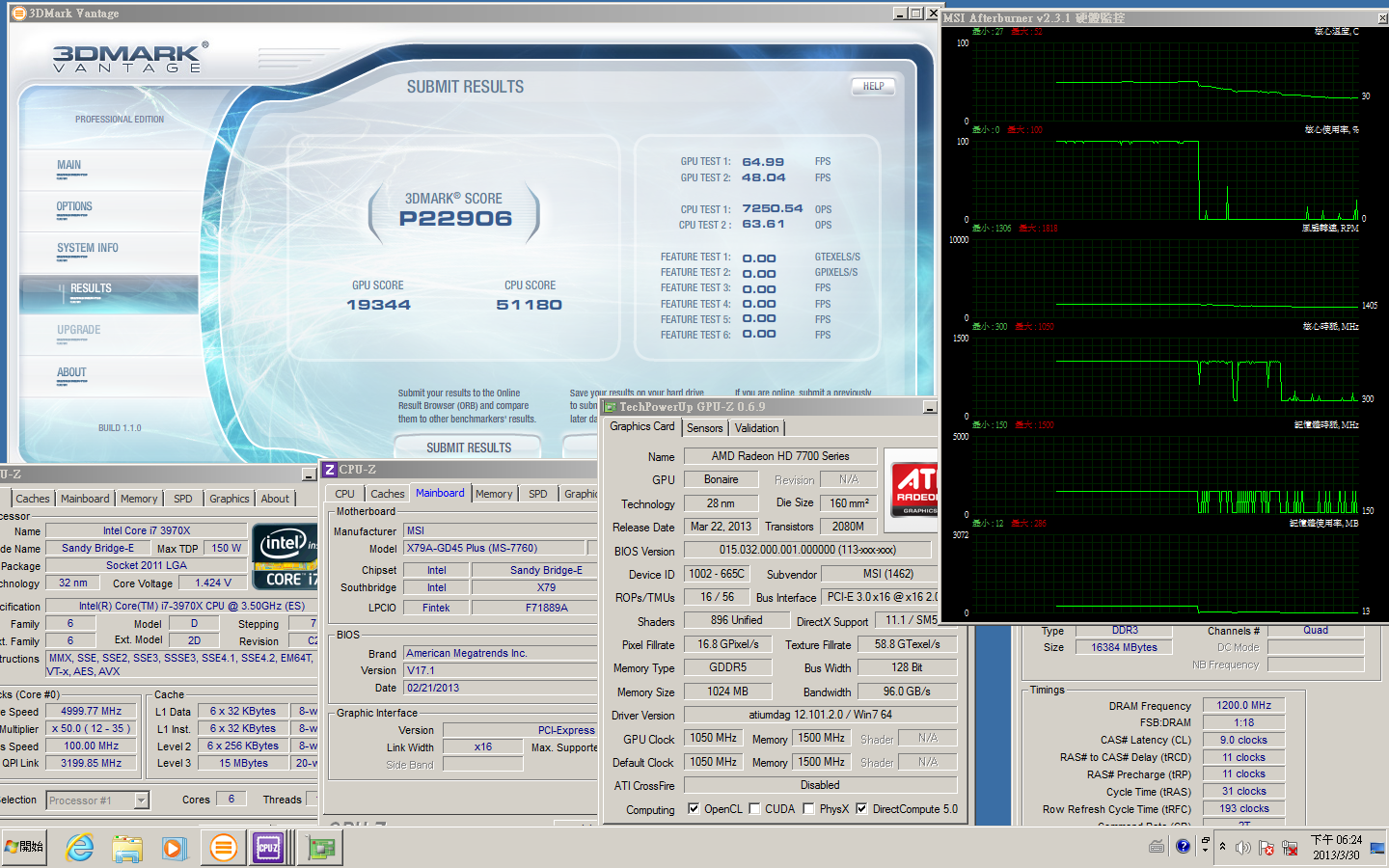The height and width of the screenshot is (868, 1389).
Task: Open Windows Explorer folder icon in taskbar
Action: [x=127, y=848]
